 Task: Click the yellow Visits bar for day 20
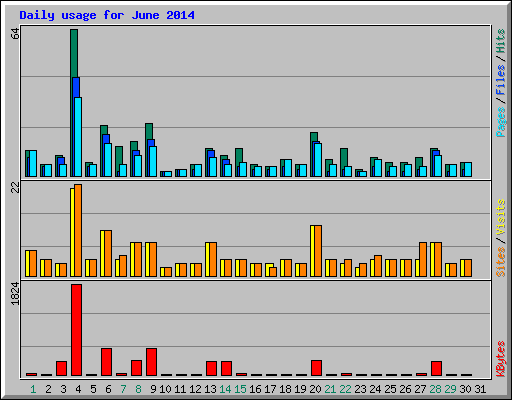tap(313, 251)
